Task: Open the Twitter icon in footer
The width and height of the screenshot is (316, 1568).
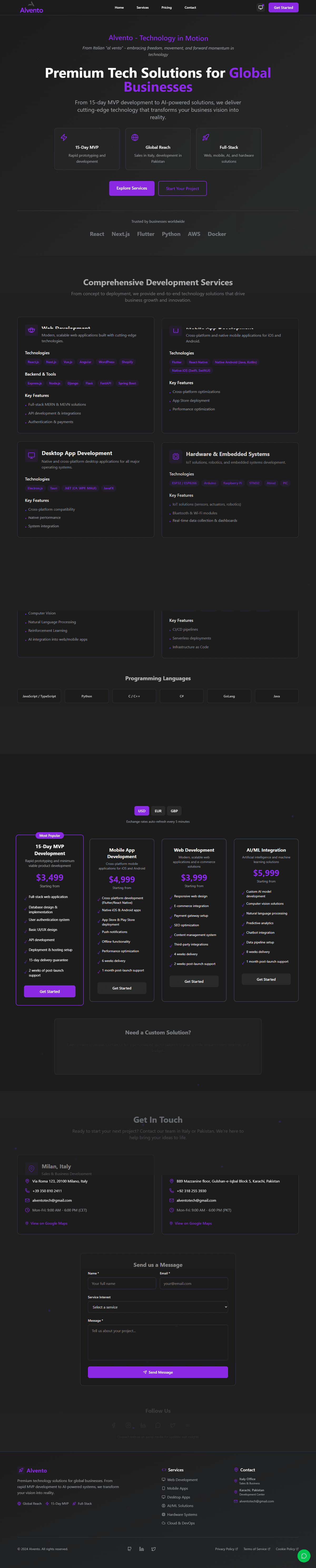Action: pos(154,1549)
